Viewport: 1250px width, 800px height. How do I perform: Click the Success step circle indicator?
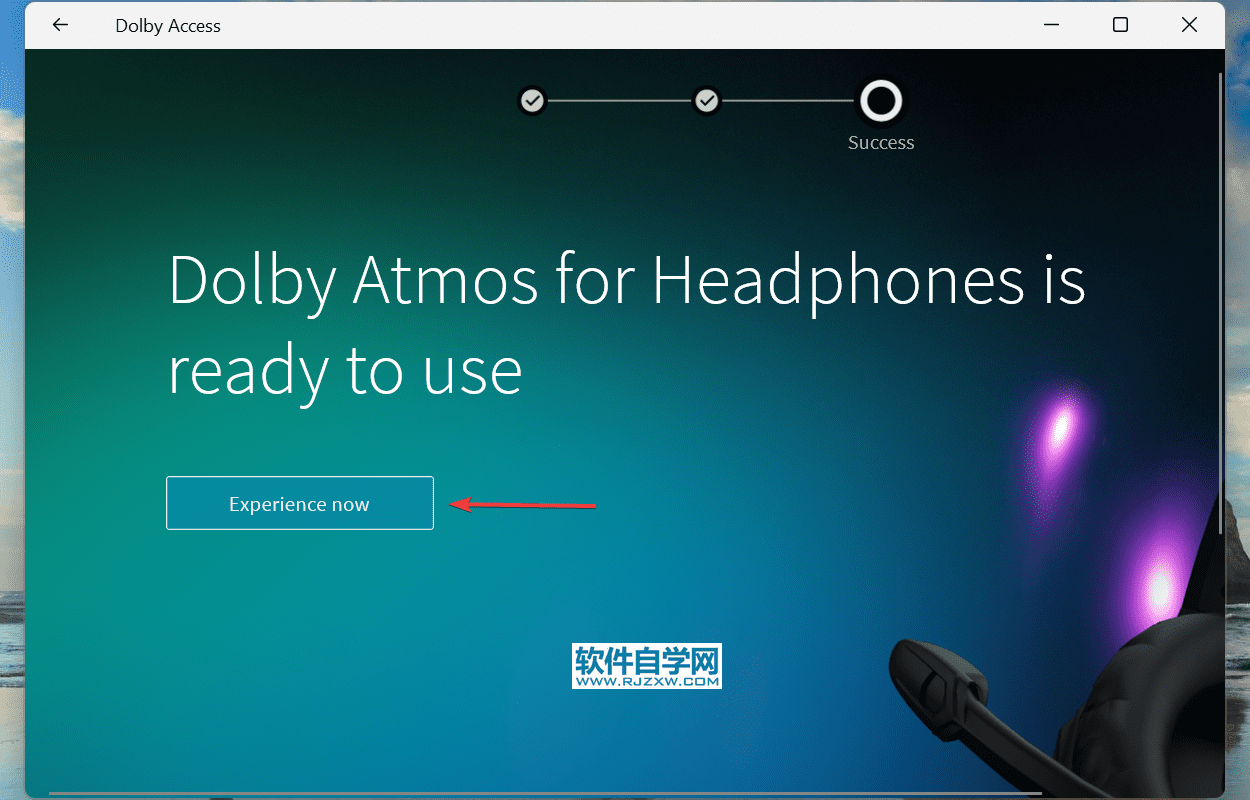(x=881, y=100)
